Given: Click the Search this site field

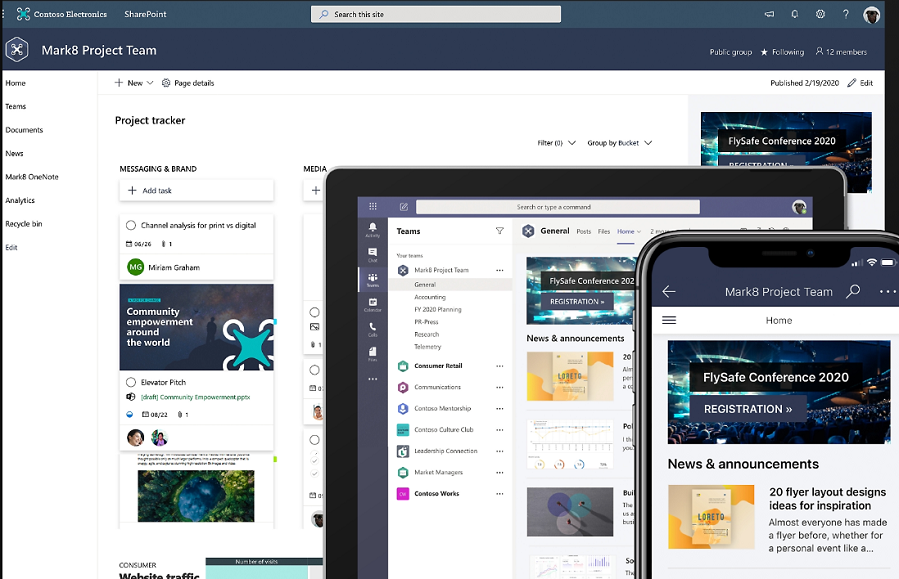Looking at the screenshot, I should 435,14.
